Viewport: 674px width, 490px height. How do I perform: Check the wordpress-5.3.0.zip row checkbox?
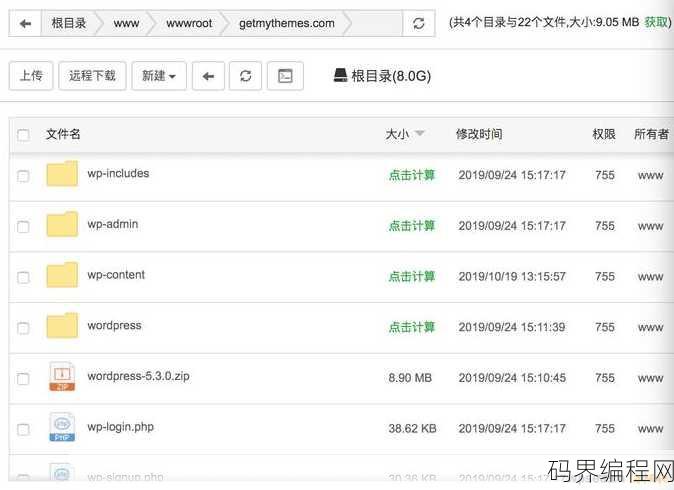tap(23, 379)
